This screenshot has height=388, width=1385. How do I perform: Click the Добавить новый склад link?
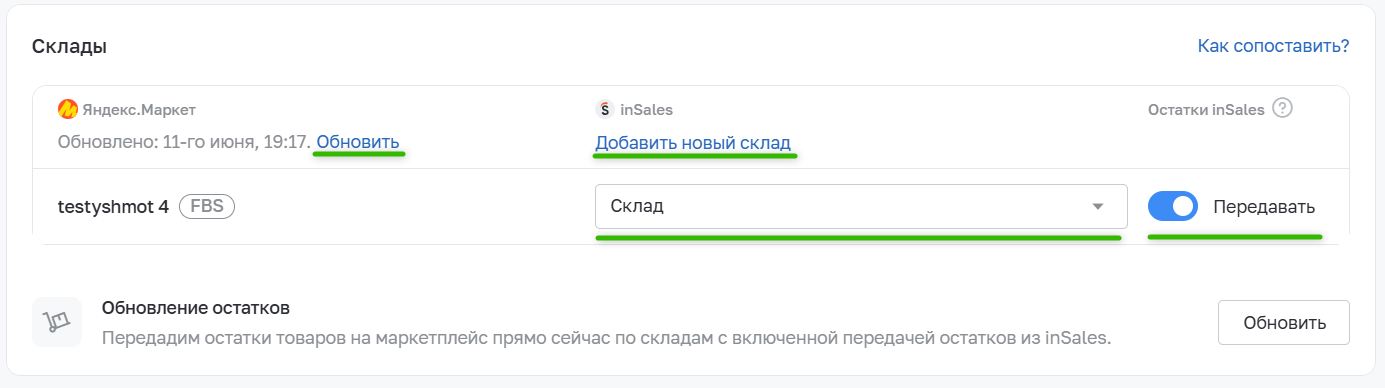click(x=693, y=142)
